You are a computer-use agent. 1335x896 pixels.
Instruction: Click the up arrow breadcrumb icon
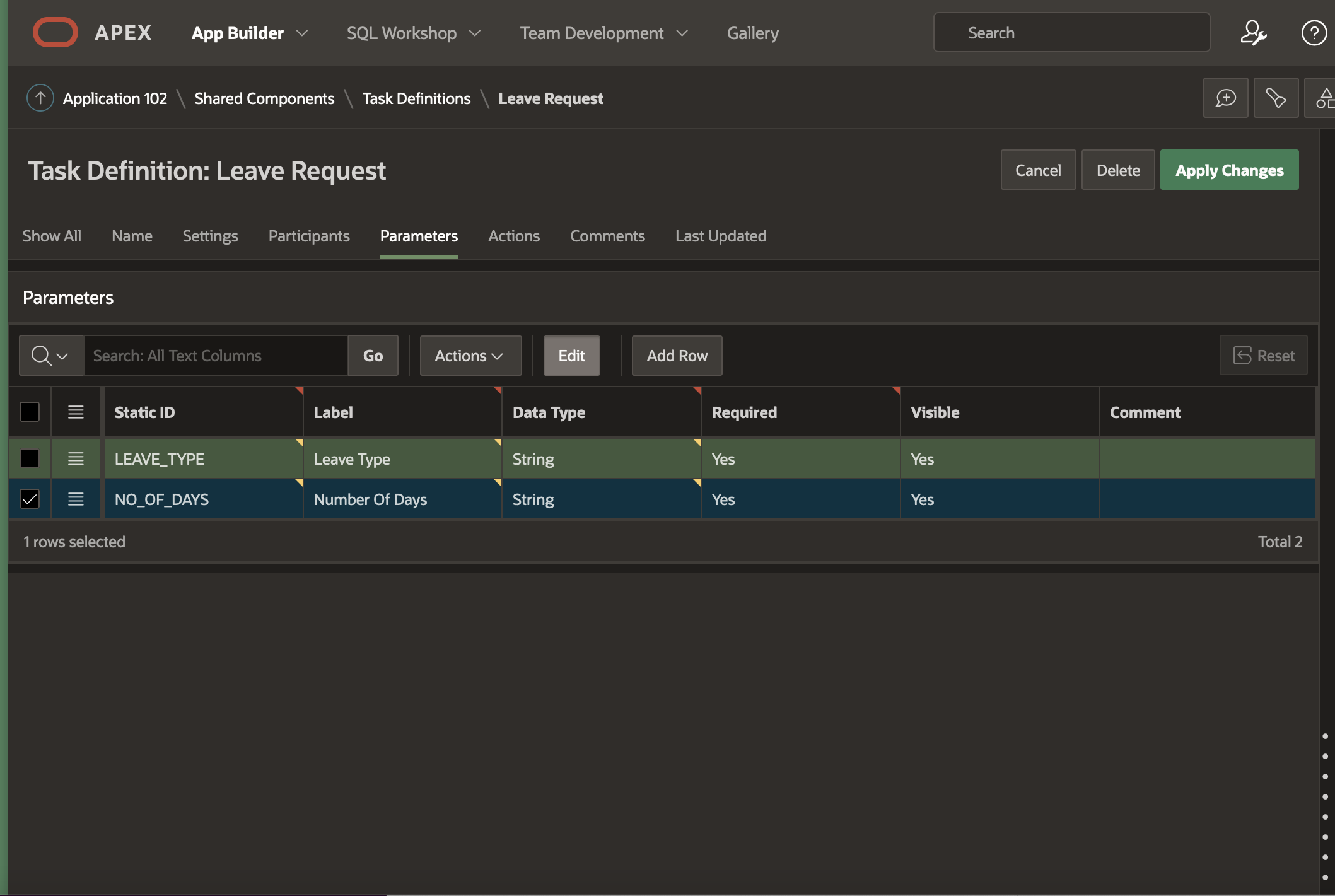tap(40, 98)
